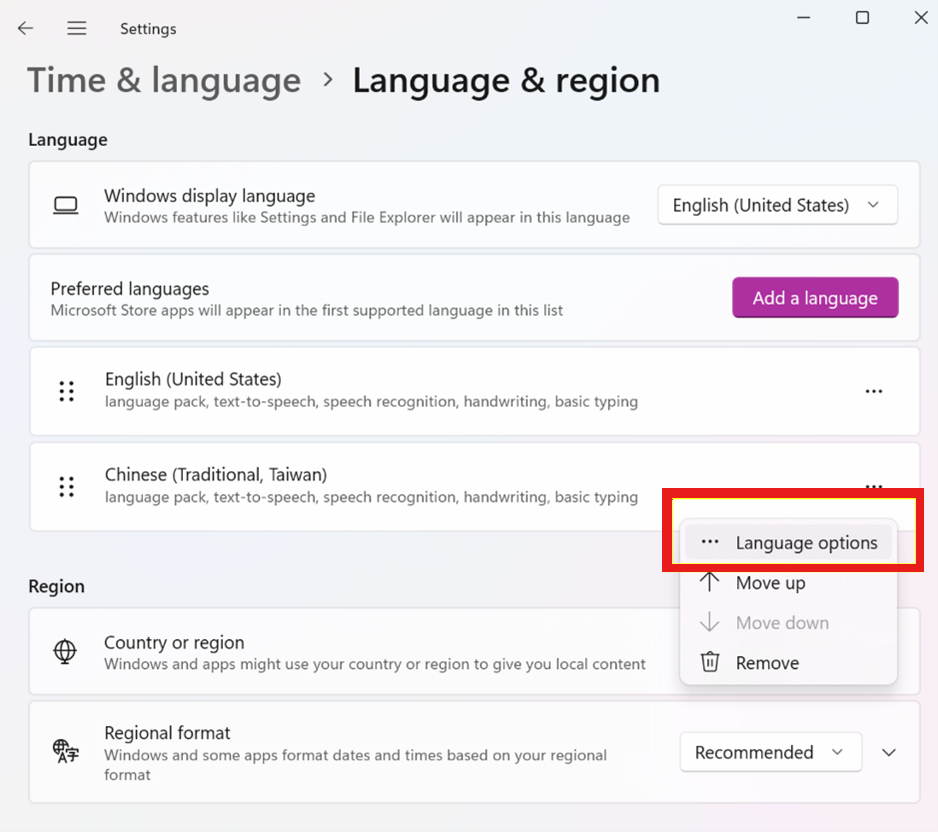Image resolution: width=938 pixels, height=832 pixels.
Task: Select the Chinese (Traditional, Taiwan) row text
Action: click(216, 475)
